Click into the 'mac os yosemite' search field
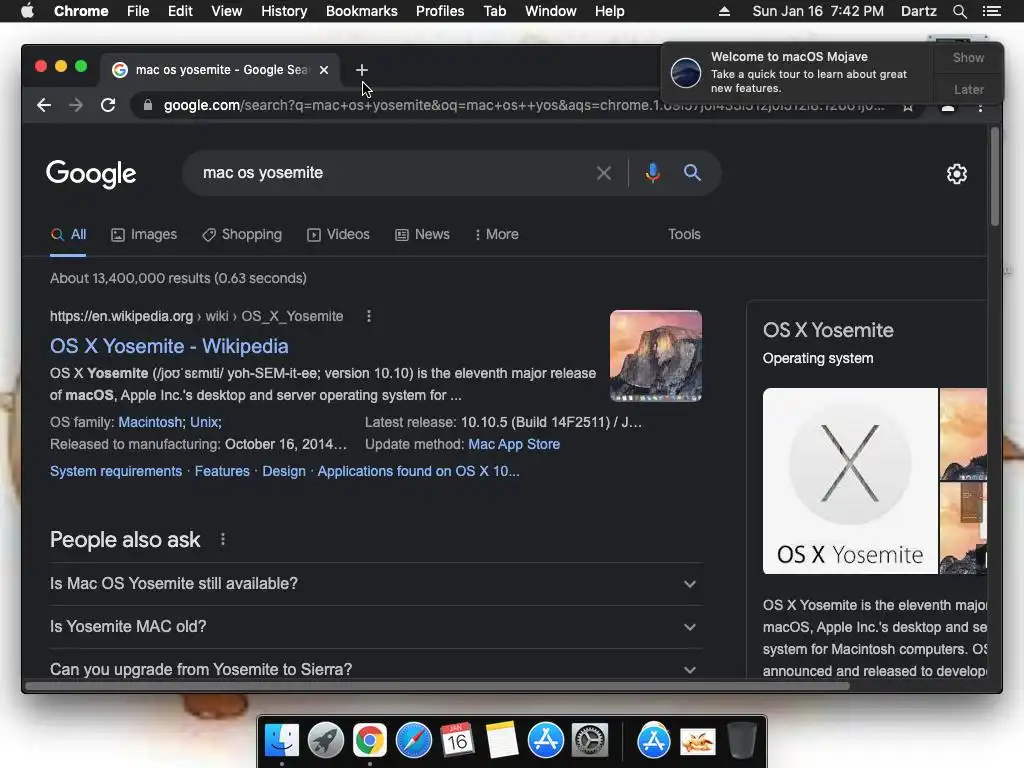1024x768 pixels. click(x=392, y=173)
